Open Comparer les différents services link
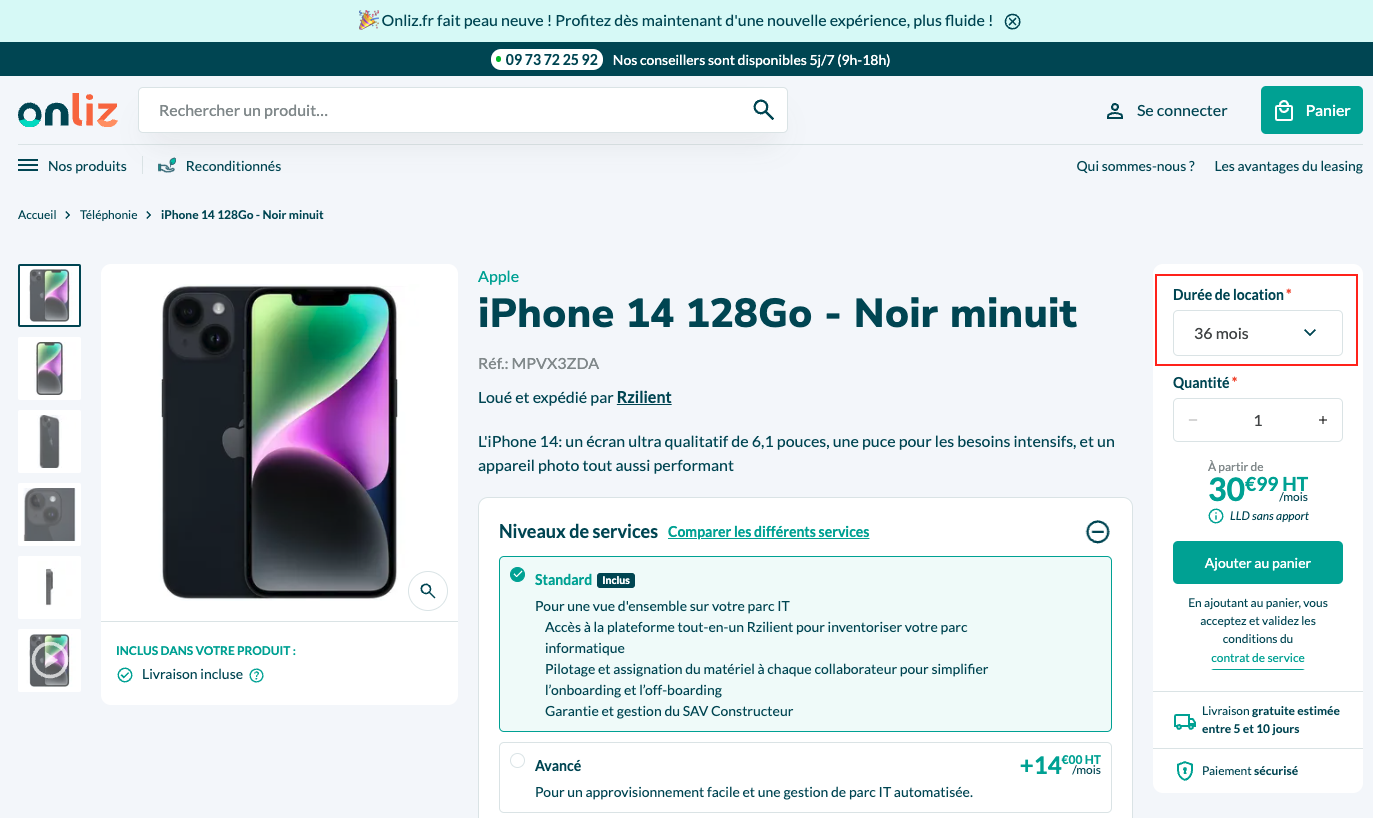 tap(768, 532)
